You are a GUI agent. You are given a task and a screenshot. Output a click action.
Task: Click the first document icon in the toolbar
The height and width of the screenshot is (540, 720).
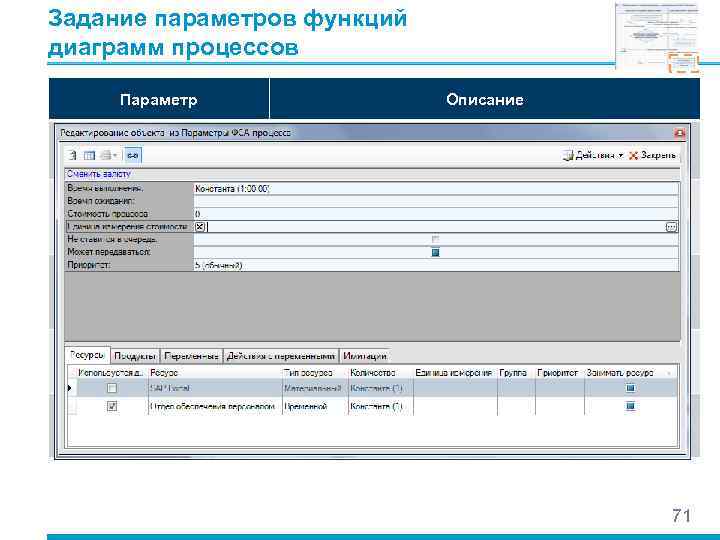(x=73, y=155)
